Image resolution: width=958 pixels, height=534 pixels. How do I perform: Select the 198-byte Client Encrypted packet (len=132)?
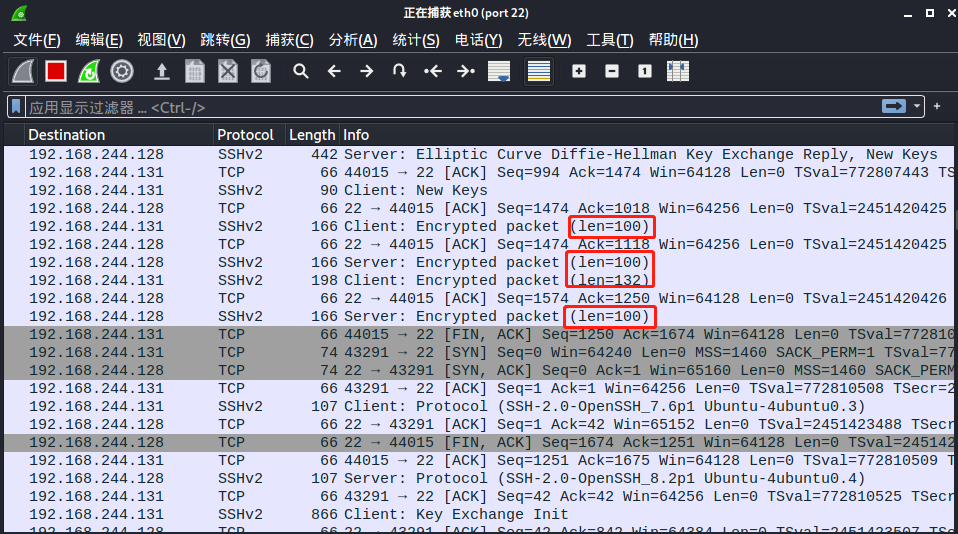click(x=478, y=280)
